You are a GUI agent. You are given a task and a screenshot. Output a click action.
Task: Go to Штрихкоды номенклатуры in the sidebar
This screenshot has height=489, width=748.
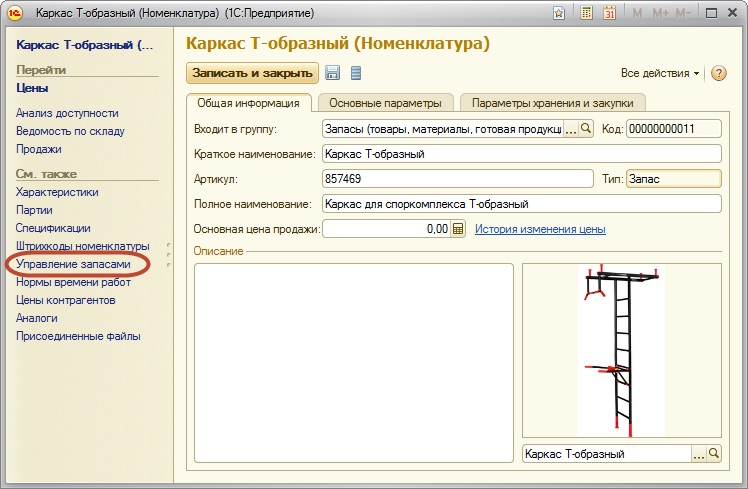(x=82, y=246)
